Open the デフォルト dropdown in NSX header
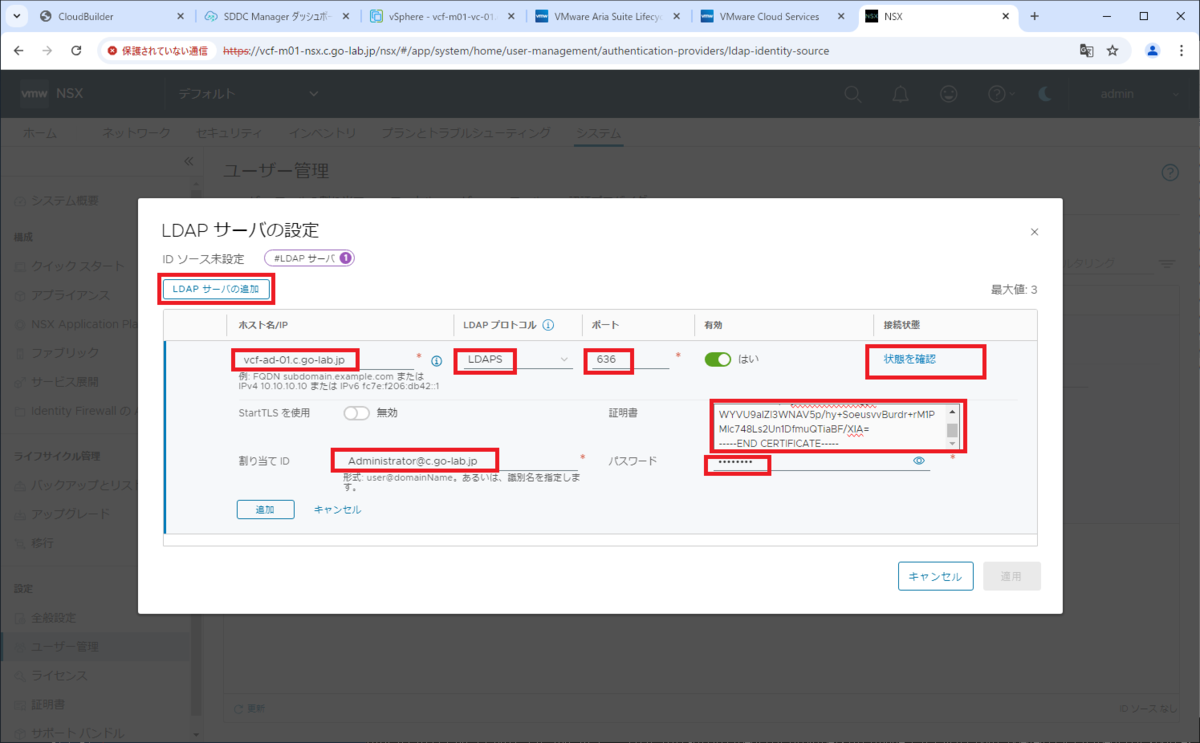Viewport: 1200px width, 743px height. pos(249,94)
